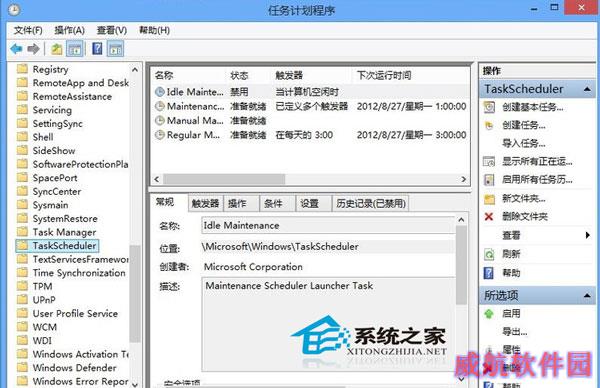The height and width of the screenshot is (388, 600).
Task: Click the 状态 column header
Action: point(239,75)
